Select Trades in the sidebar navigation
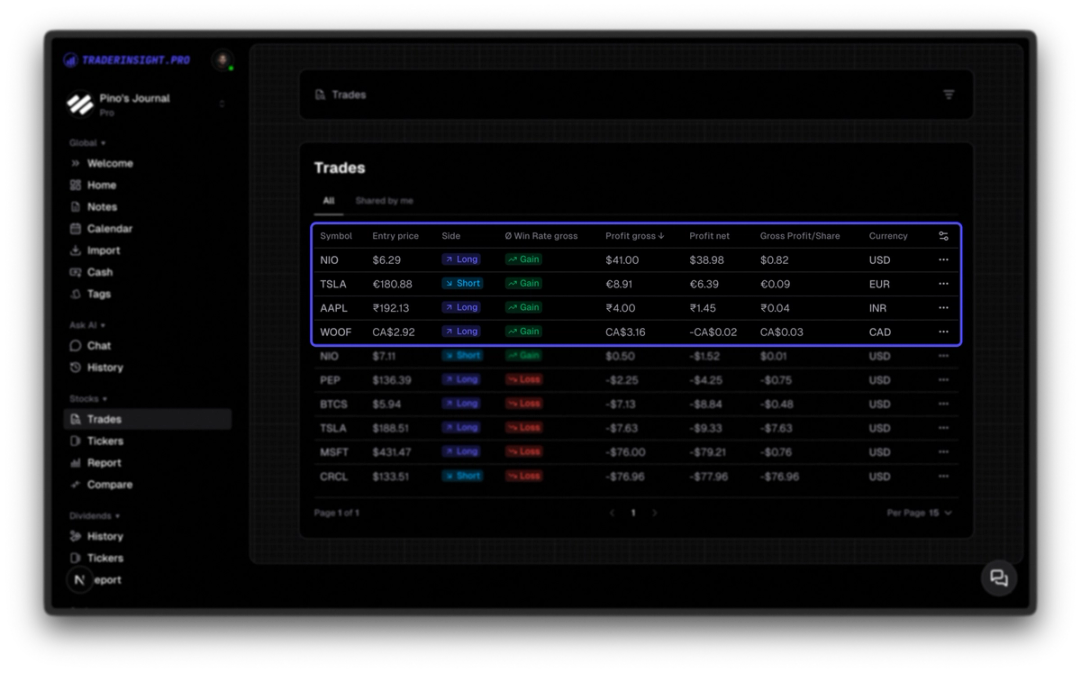This screenshot has width=1081, height=673. tap(103, 418)
